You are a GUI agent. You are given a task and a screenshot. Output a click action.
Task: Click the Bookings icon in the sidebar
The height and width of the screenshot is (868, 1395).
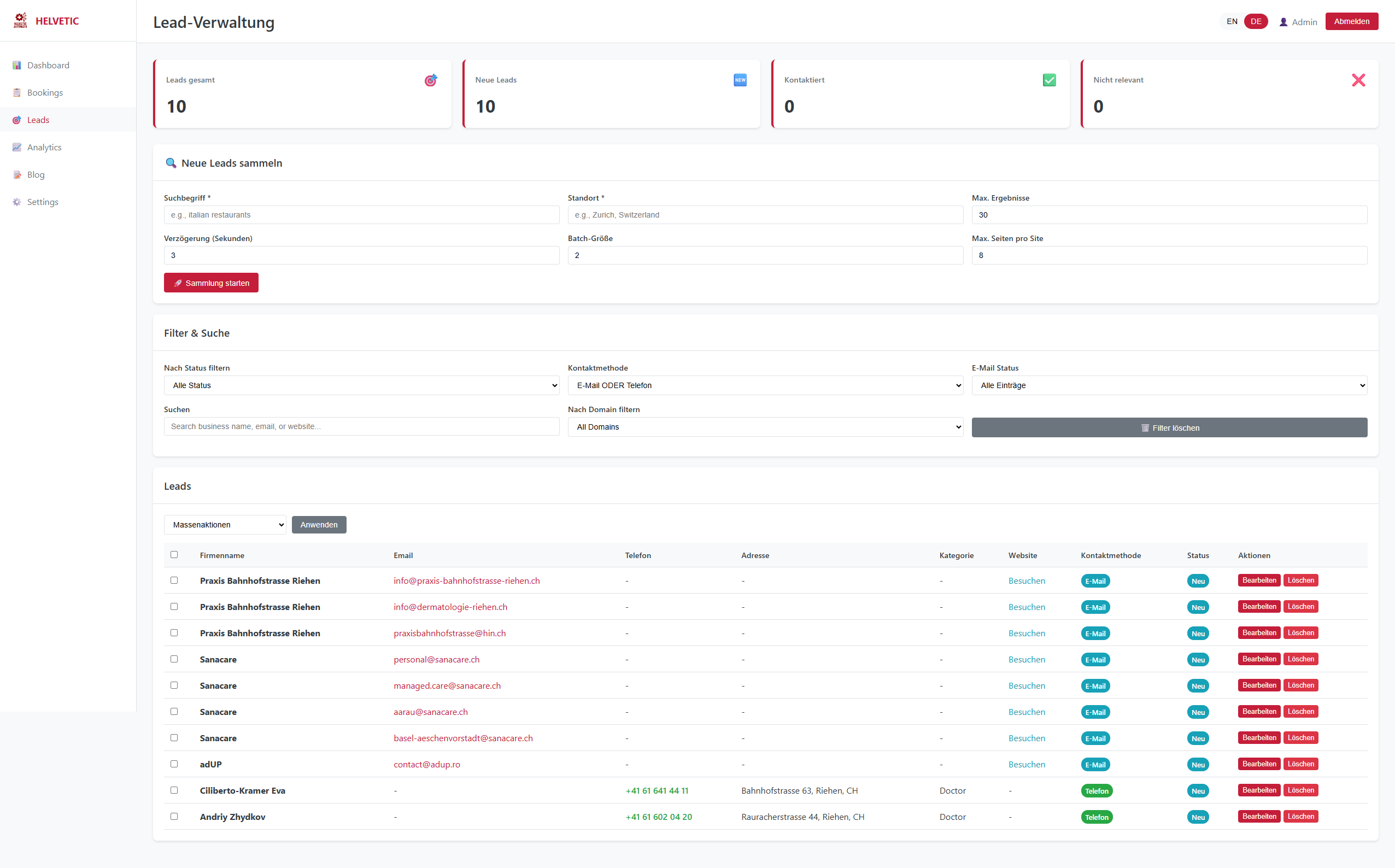pos(17,92)
